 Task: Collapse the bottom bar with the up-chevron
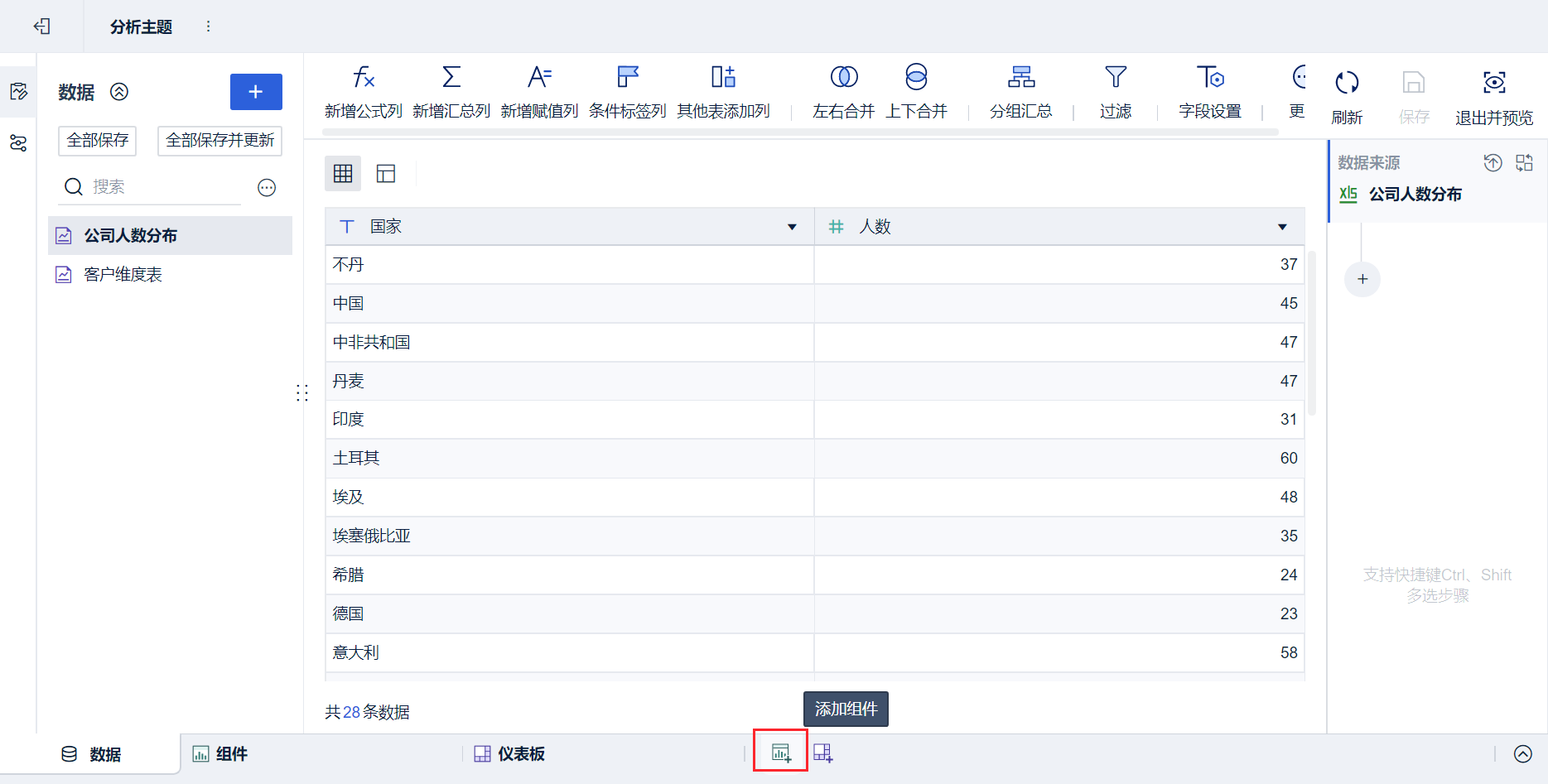(x=1522, y=754)
